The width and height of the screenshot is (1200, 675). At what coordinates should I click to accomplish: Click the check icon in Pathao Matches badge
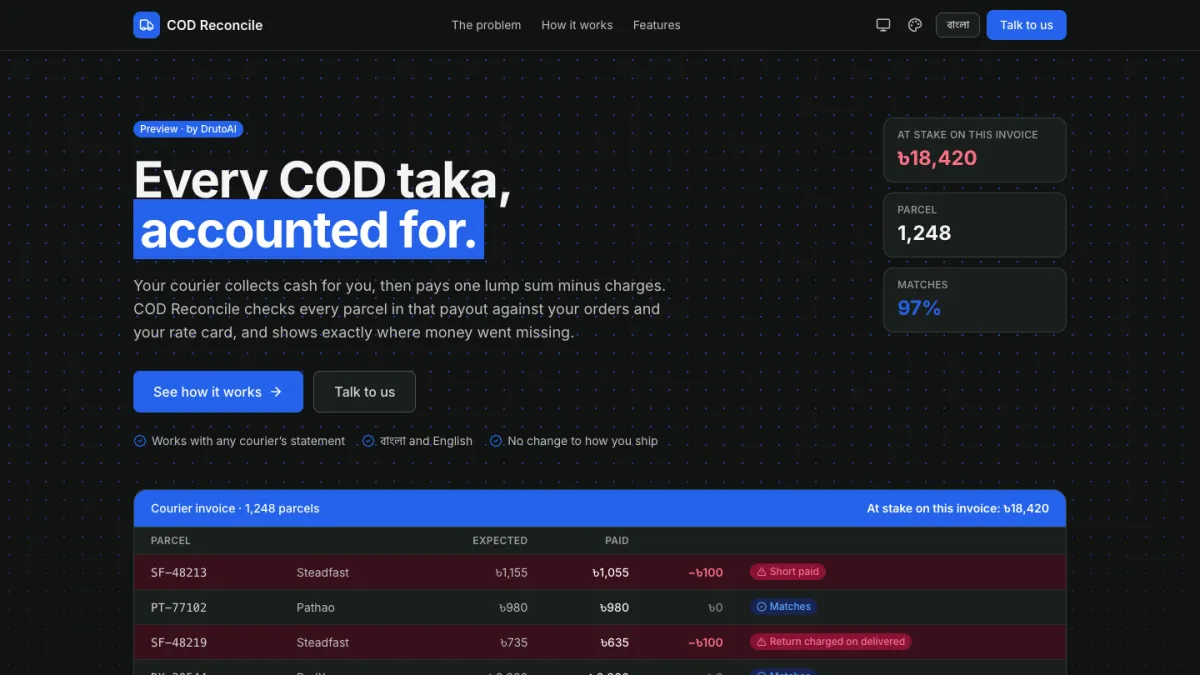761,607
